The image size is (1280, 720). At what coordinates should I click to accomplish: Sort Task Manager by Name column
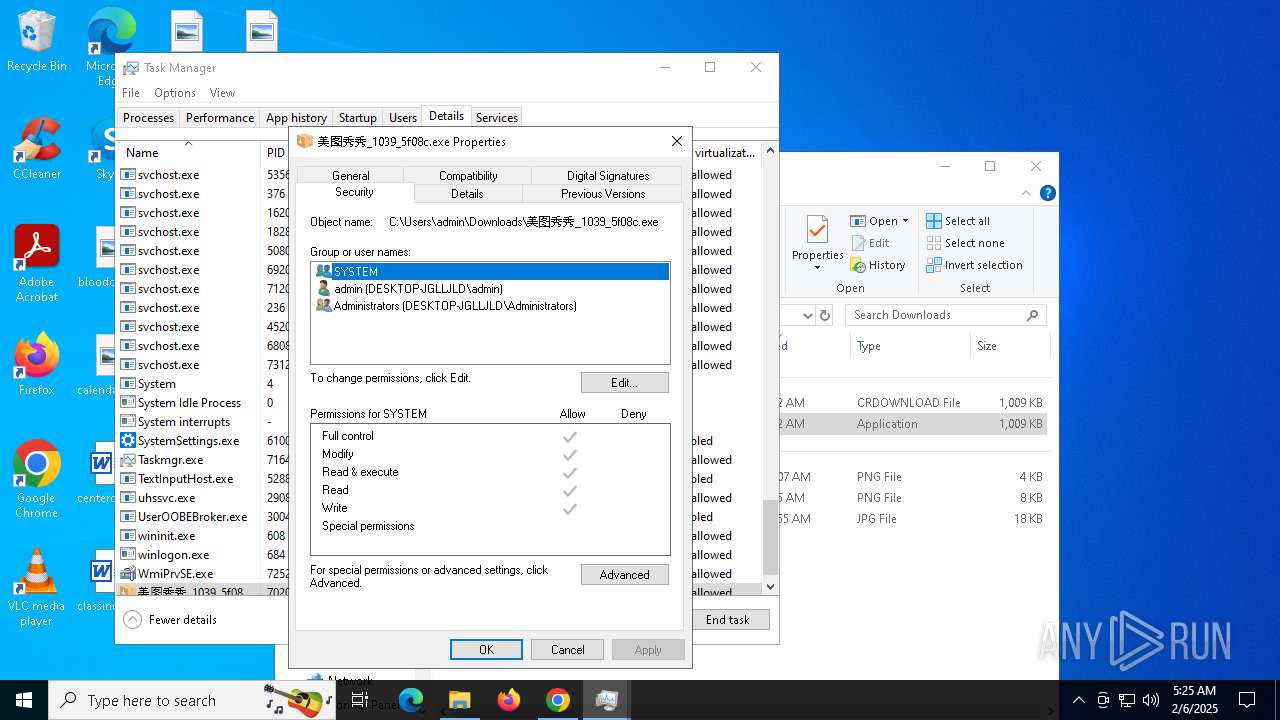188,153
